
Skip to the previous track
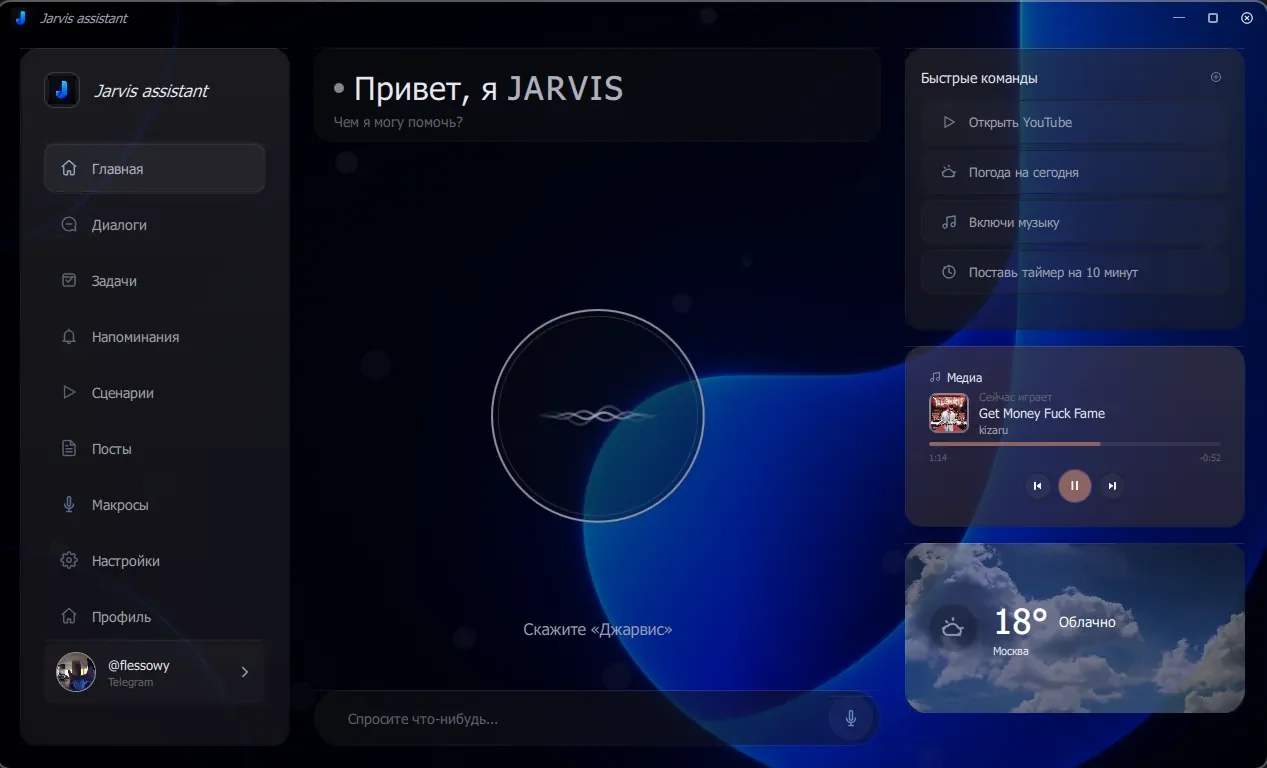tap(1037, 486)
